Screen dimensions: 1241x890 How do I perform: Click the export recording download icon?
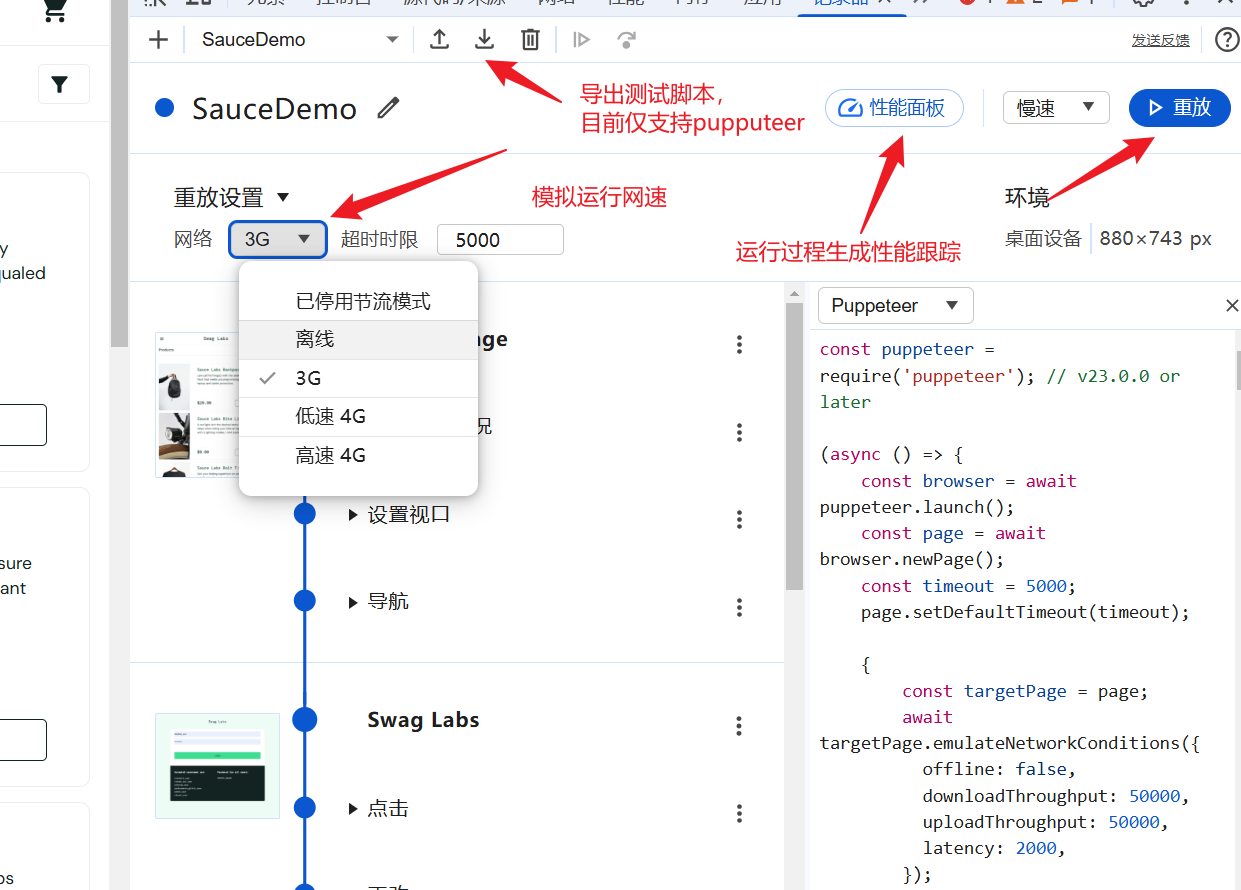[x=485, y=39]
